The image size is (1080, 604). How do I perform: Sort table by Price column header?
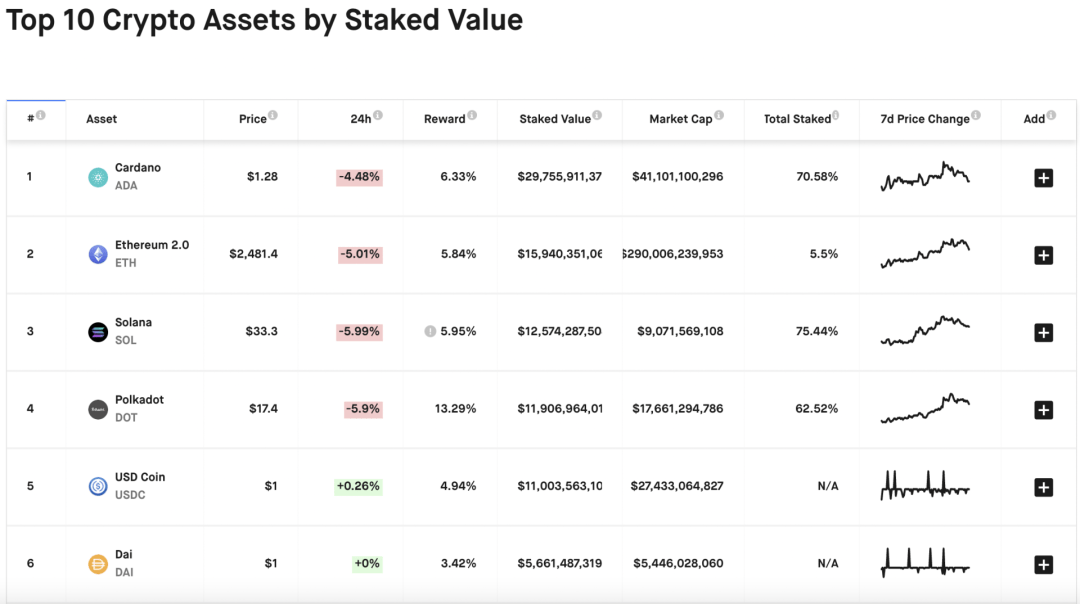click(x=252, y=119)
